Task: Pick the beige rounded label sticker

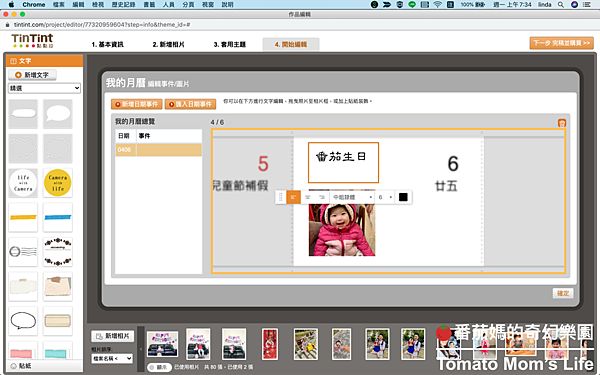Action: click(x=58, y=321)
